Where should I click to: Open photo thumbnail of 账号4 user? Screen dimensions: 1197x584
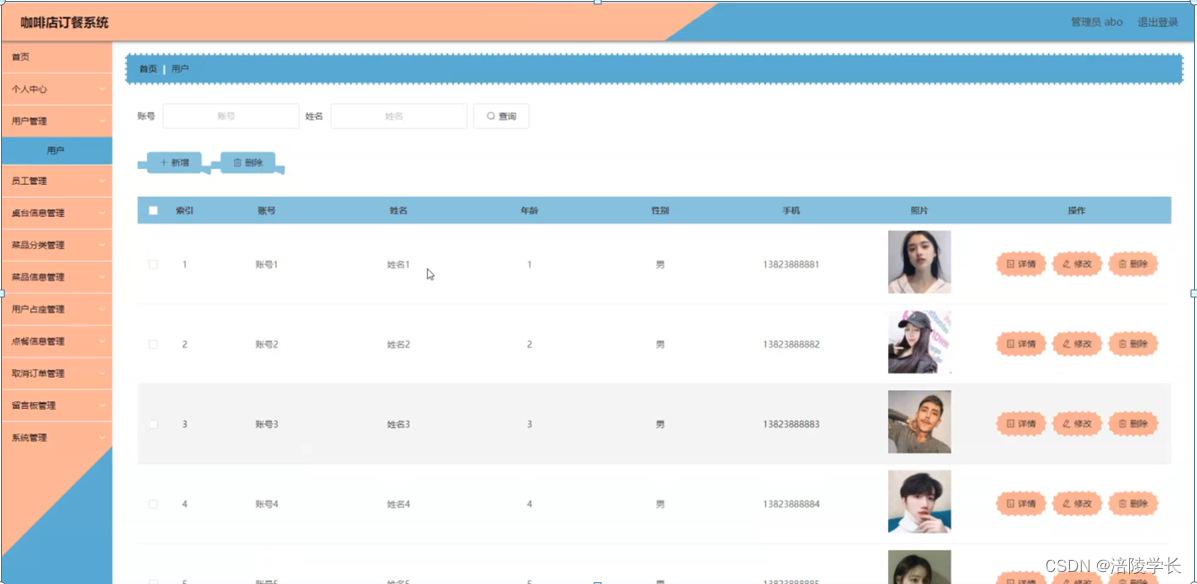pyautogui.click(x=919, y=502)
